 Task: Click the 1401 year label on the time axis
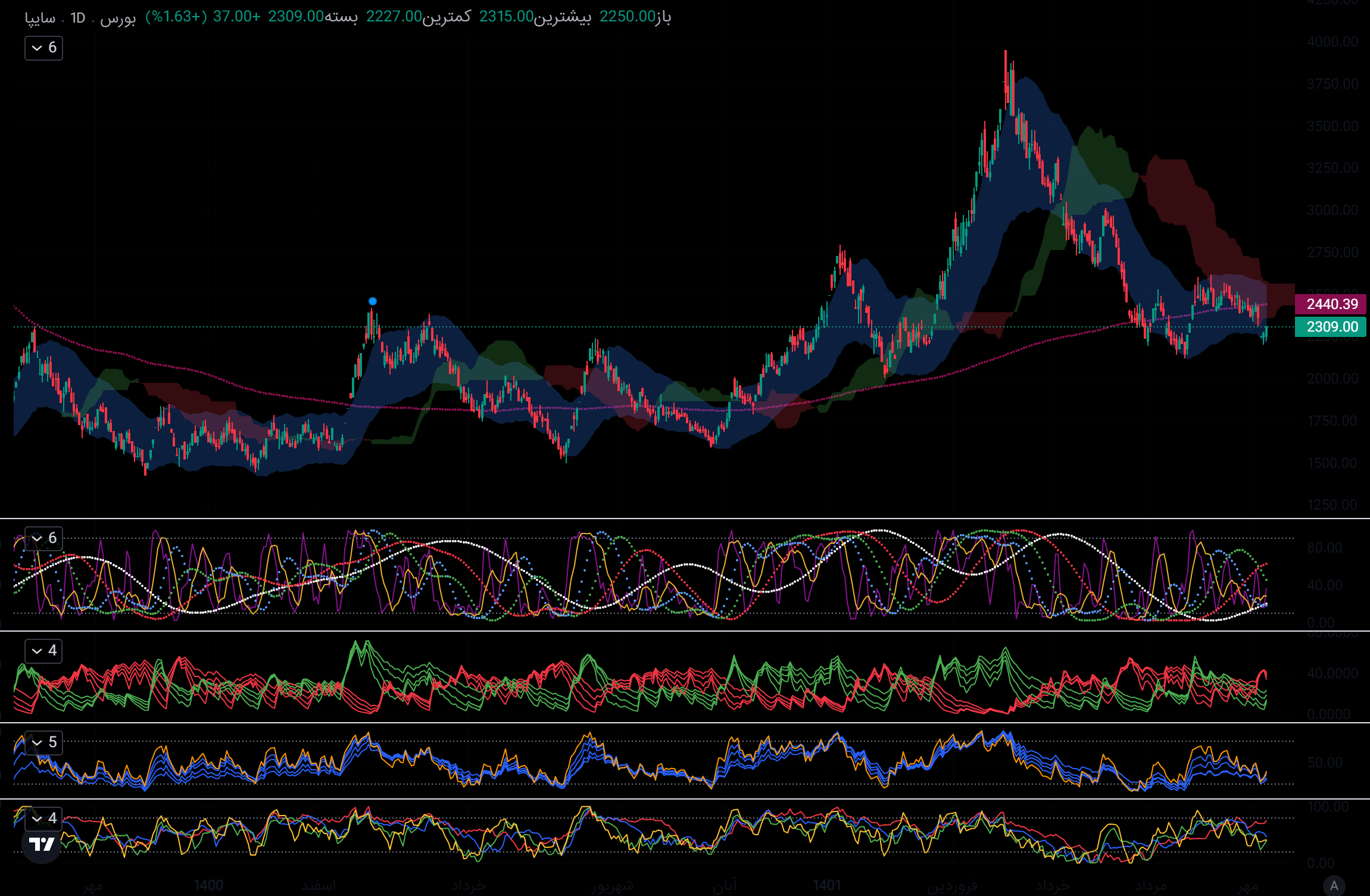tap(827, 885)
